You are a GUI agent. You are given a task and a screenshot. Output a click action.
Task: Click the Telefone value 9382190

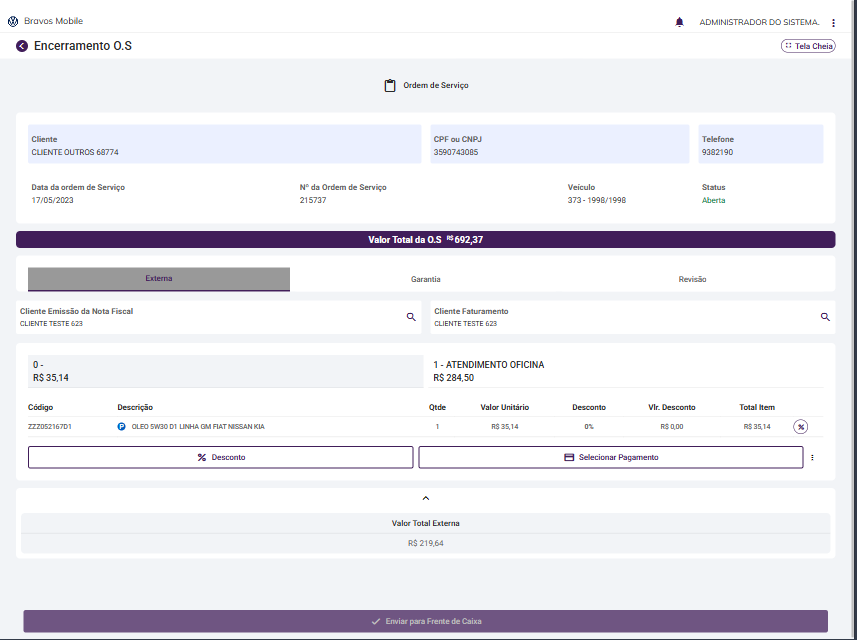[717, 152]
